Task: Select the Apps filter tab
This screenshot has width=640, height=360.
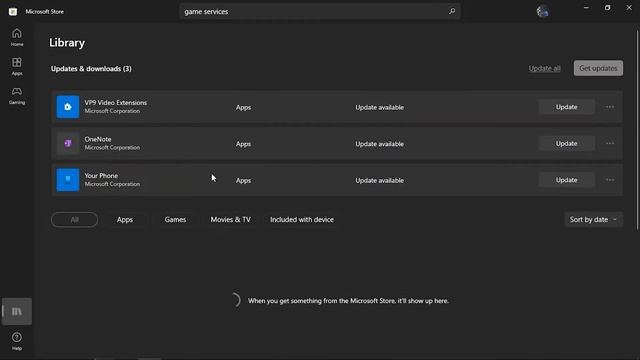Action: coord(124,220)
